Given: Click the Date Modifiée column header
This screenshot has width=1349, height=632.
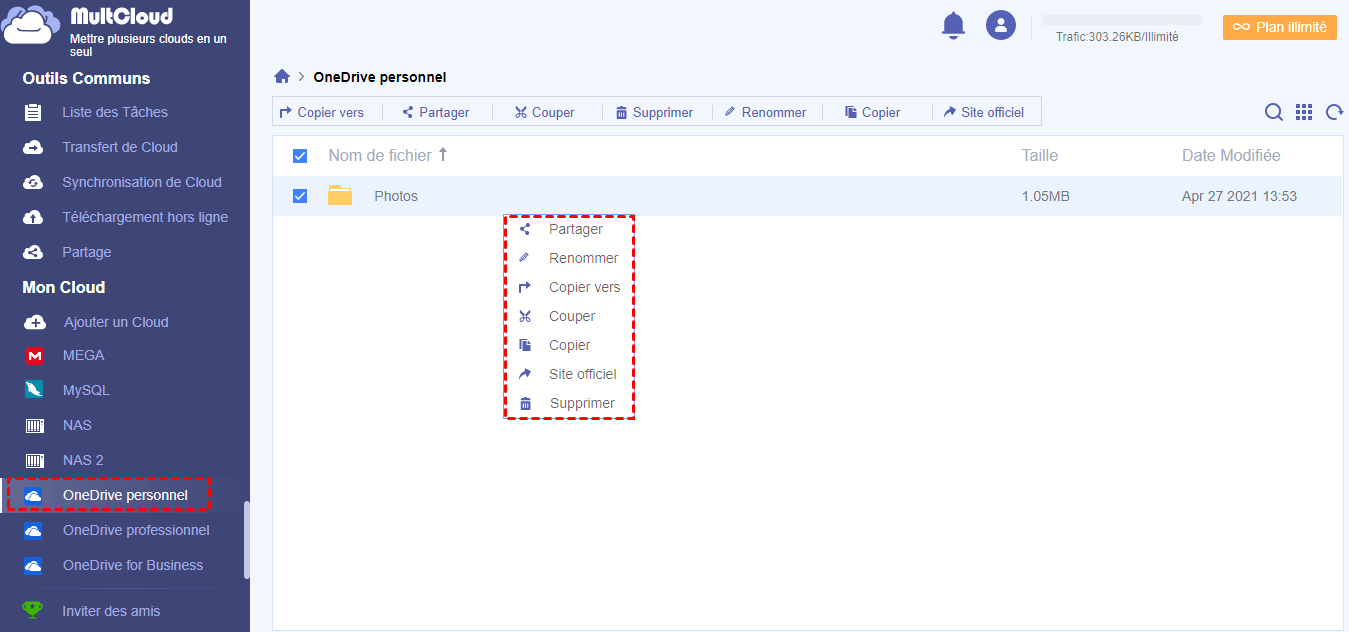Looking at the screenshot, I should pos(1231,155).
